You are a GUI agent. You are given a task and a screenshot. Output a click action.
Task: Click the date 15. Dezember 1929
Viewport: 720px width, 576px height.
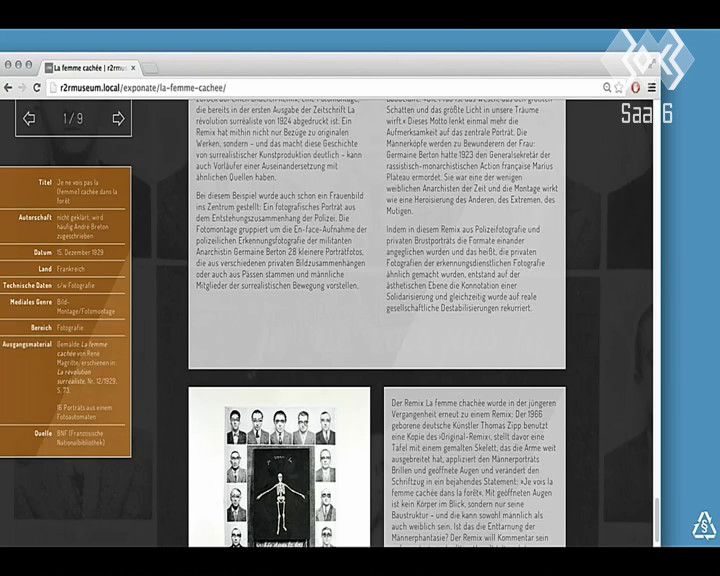80,252
